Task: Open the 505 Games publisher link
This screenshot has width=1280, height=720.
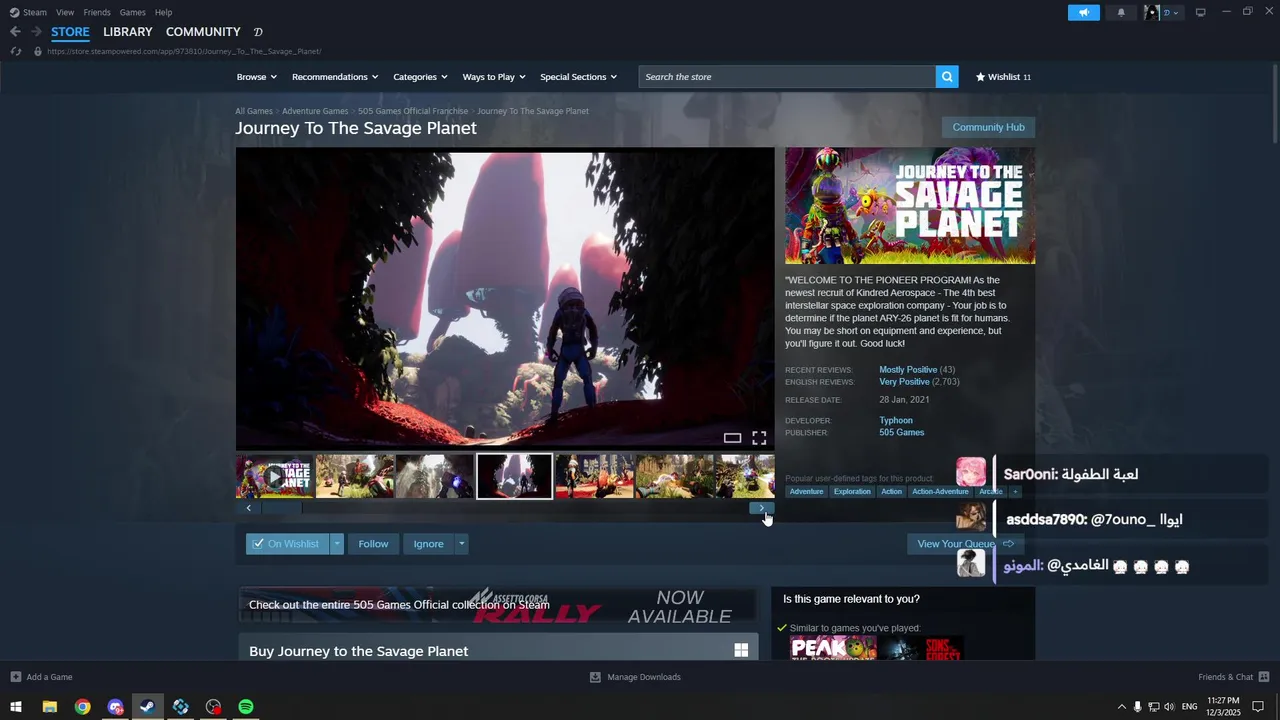Action: tap(901, 433)
